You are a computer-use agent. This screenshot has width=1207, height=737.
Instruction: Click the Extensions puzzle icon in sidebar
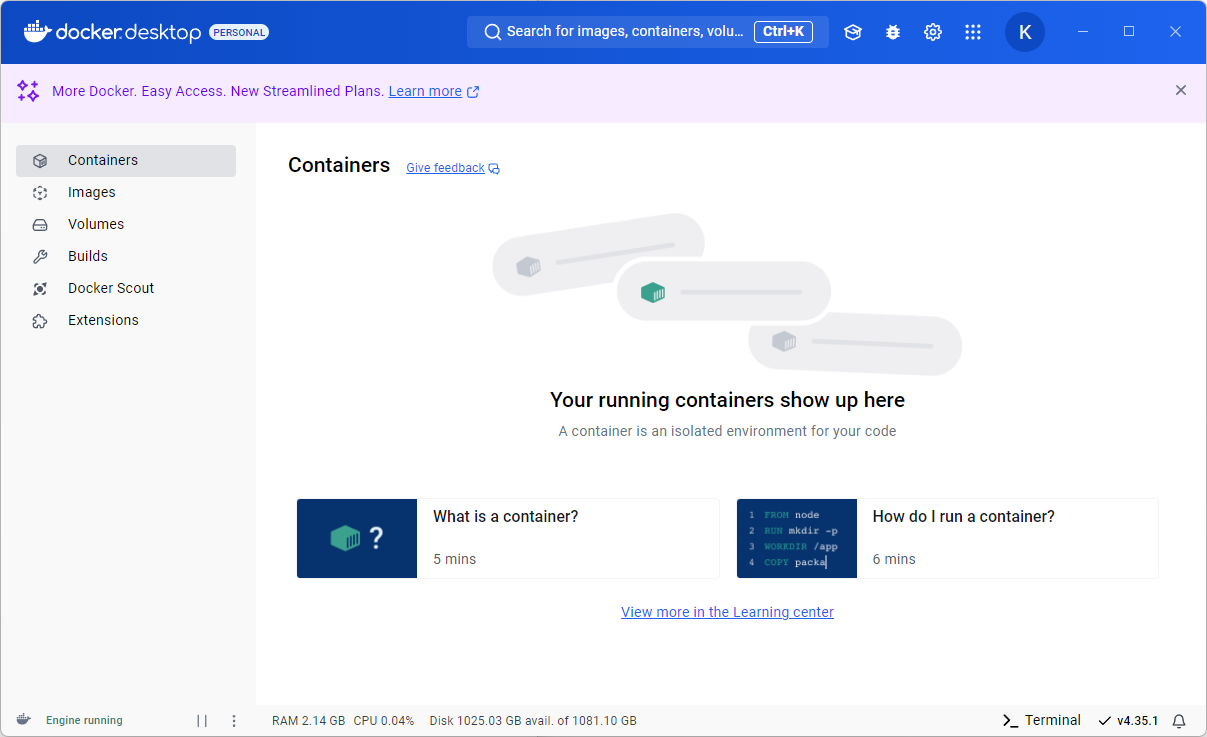pos(40,320)
